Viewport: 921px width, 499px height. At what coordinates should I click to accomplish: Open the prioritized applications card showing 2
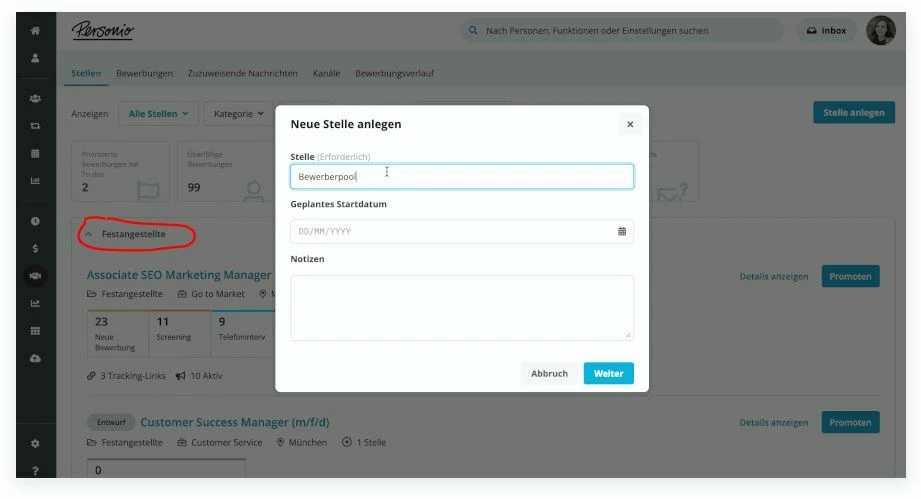120,171
